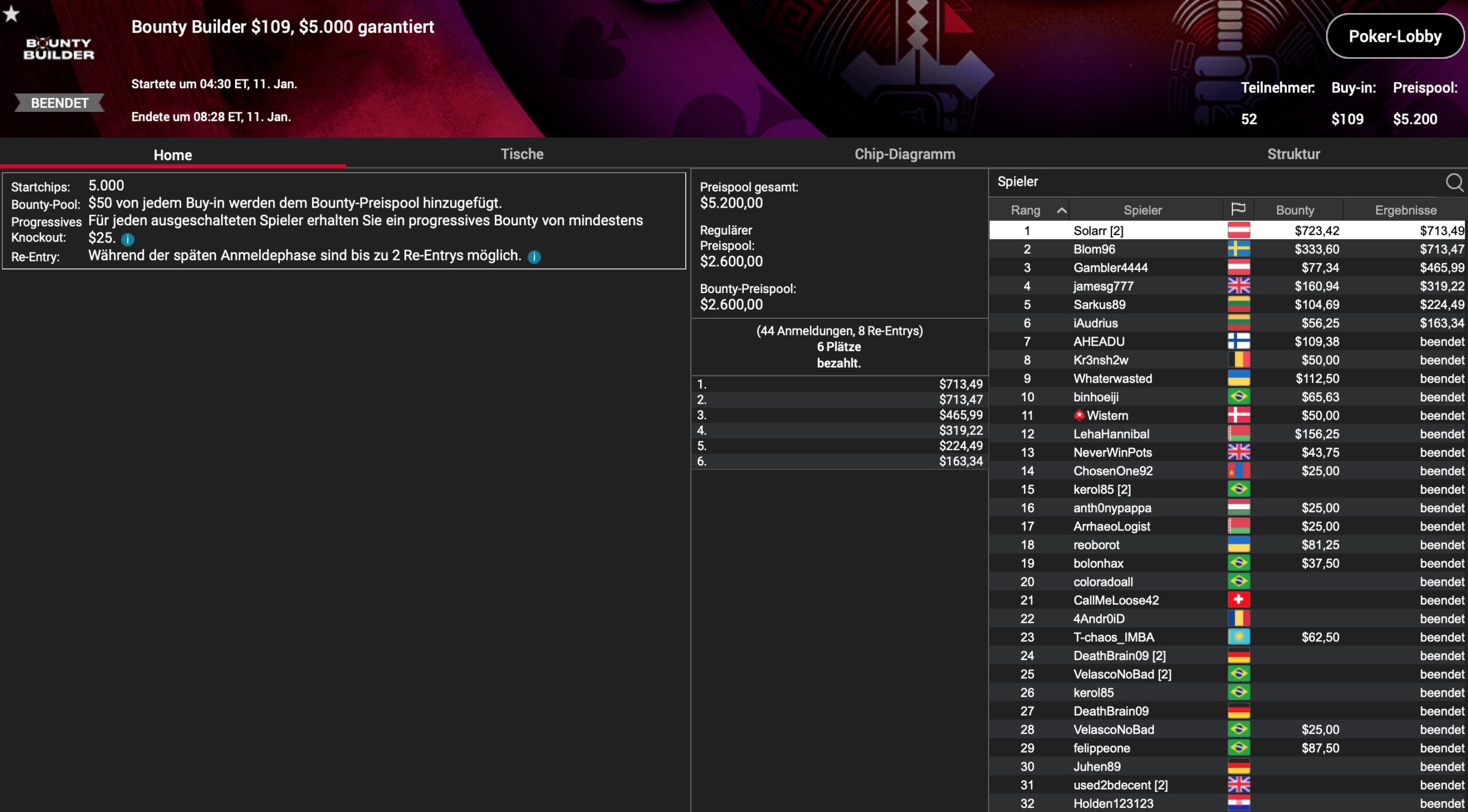Select player jamesg777 in the list

pyautogui.click(x=1103, y=286)
